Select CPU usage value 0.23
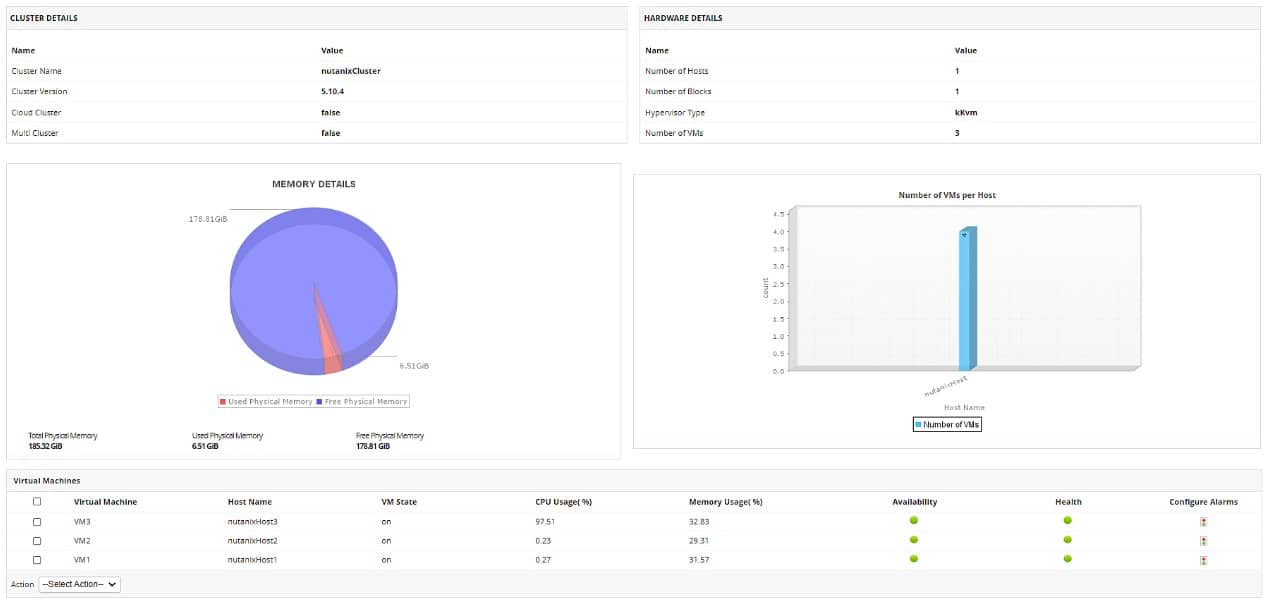This screenshot has width=1271, height=601. 543,541
